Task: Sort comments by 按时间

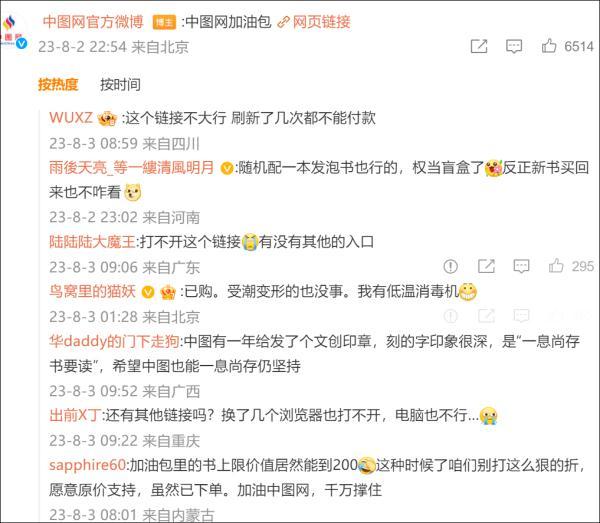Action: 120,84
